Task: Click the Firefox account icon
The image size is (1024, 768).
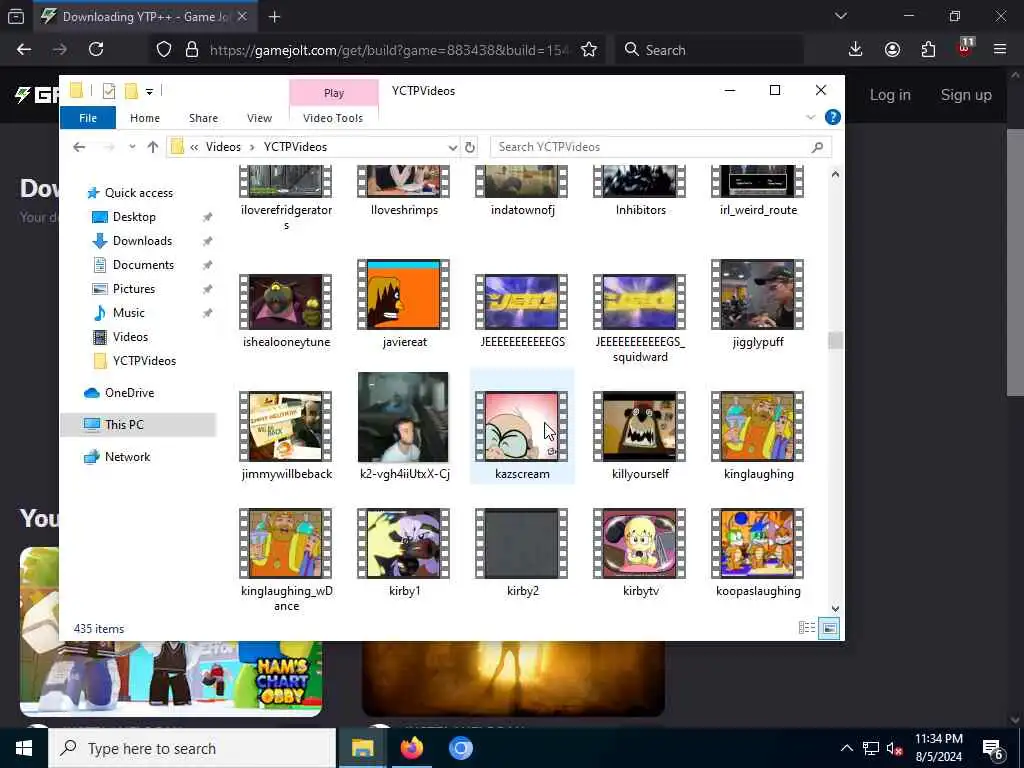Action: 892,50
